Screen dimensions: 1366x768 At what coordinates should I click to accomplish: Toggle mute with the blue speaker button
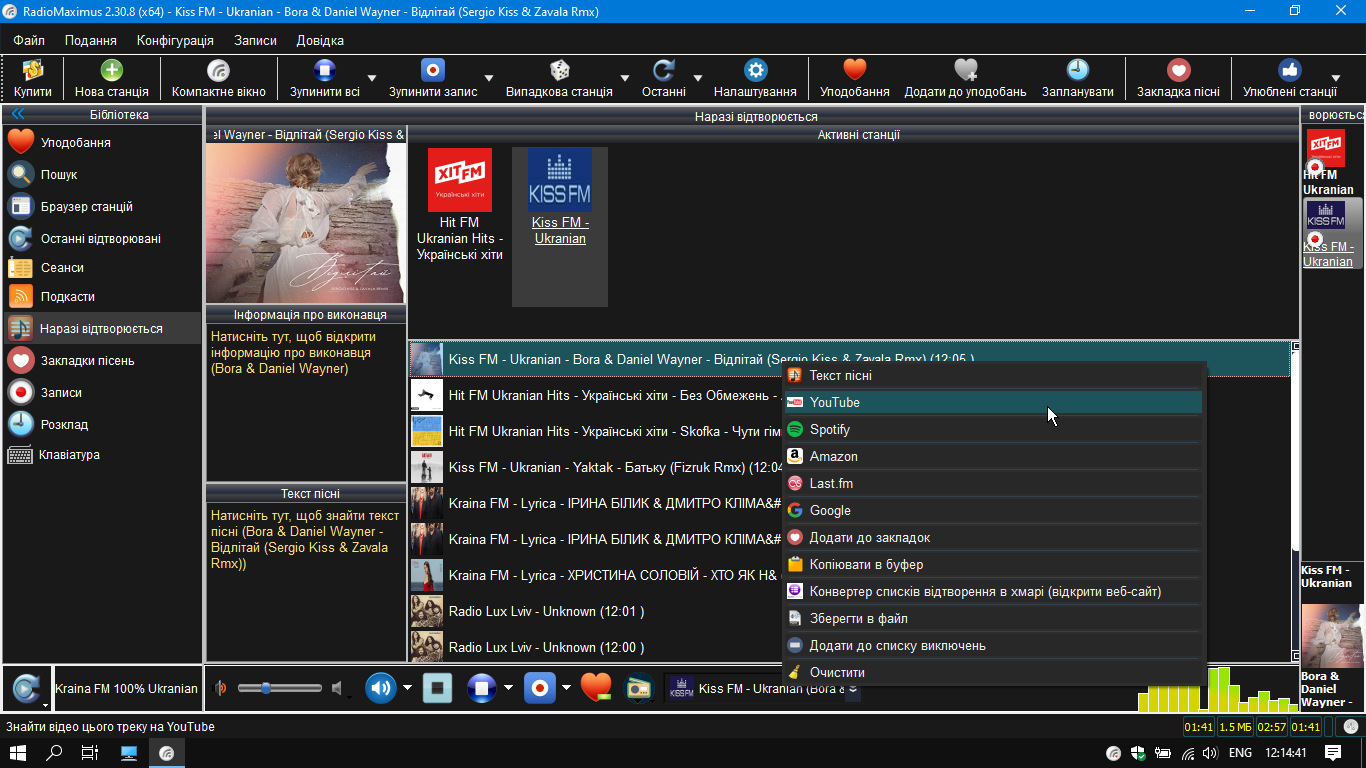pyautogui.click(x=381, y=688)
